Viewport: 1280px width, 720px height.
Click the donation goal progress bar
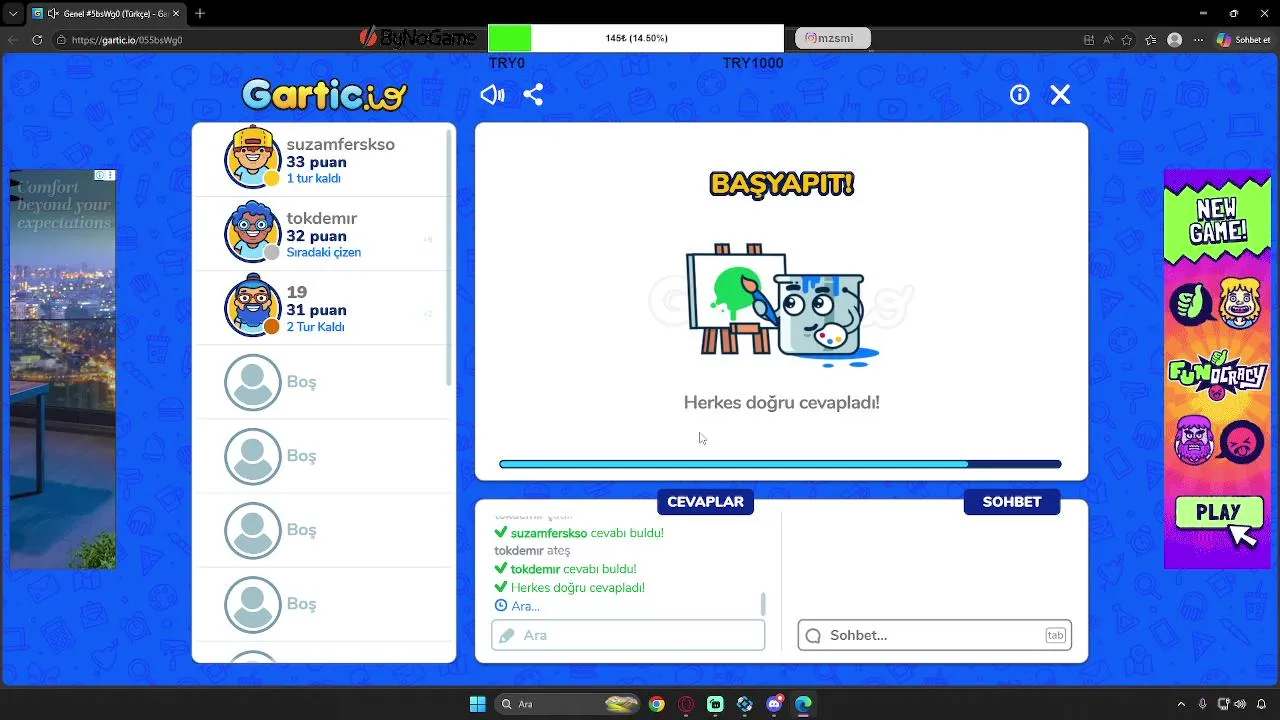coord(636,38)
